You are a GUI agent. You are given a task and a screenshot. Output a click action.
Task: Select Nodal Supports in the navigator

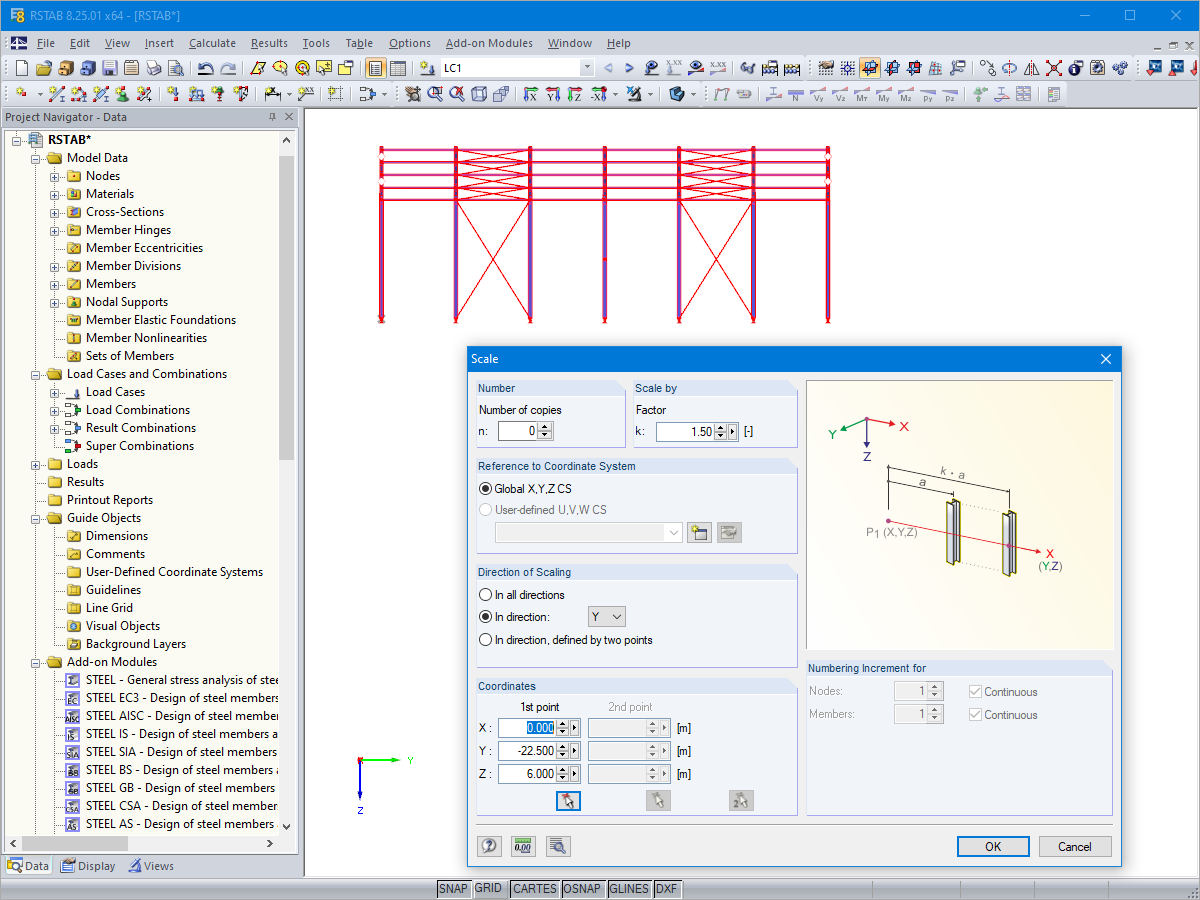pos(126,302)
